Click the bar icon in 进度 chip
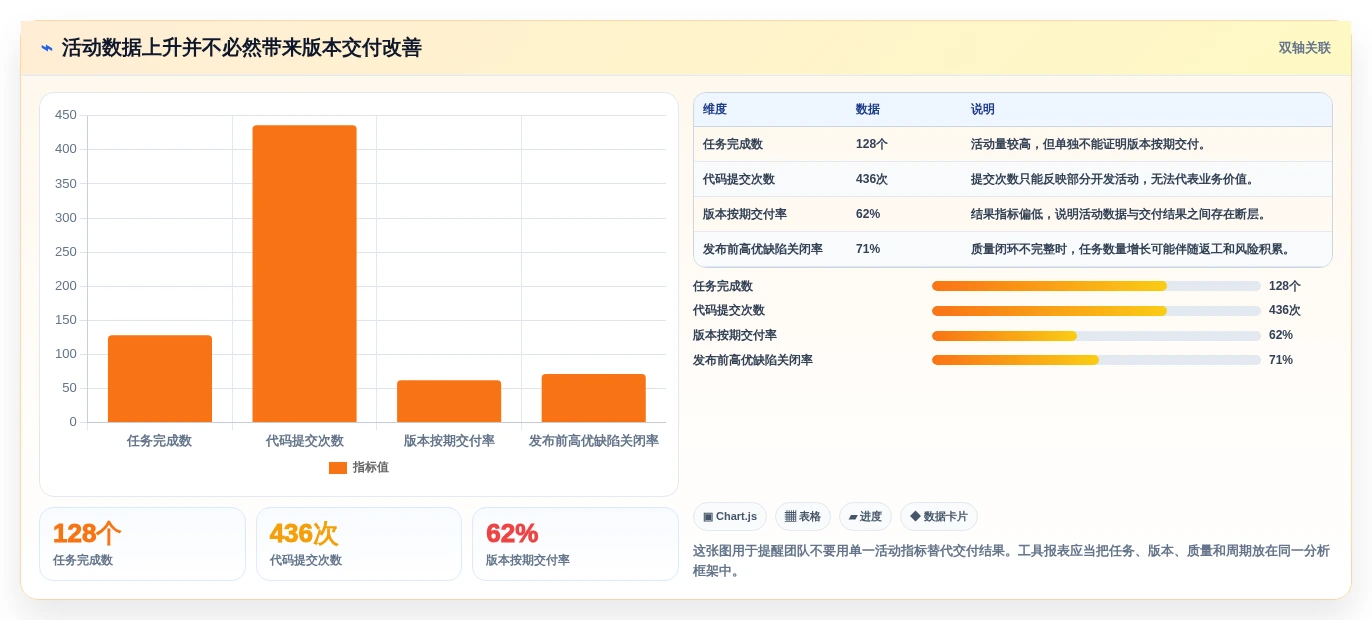 853,517
